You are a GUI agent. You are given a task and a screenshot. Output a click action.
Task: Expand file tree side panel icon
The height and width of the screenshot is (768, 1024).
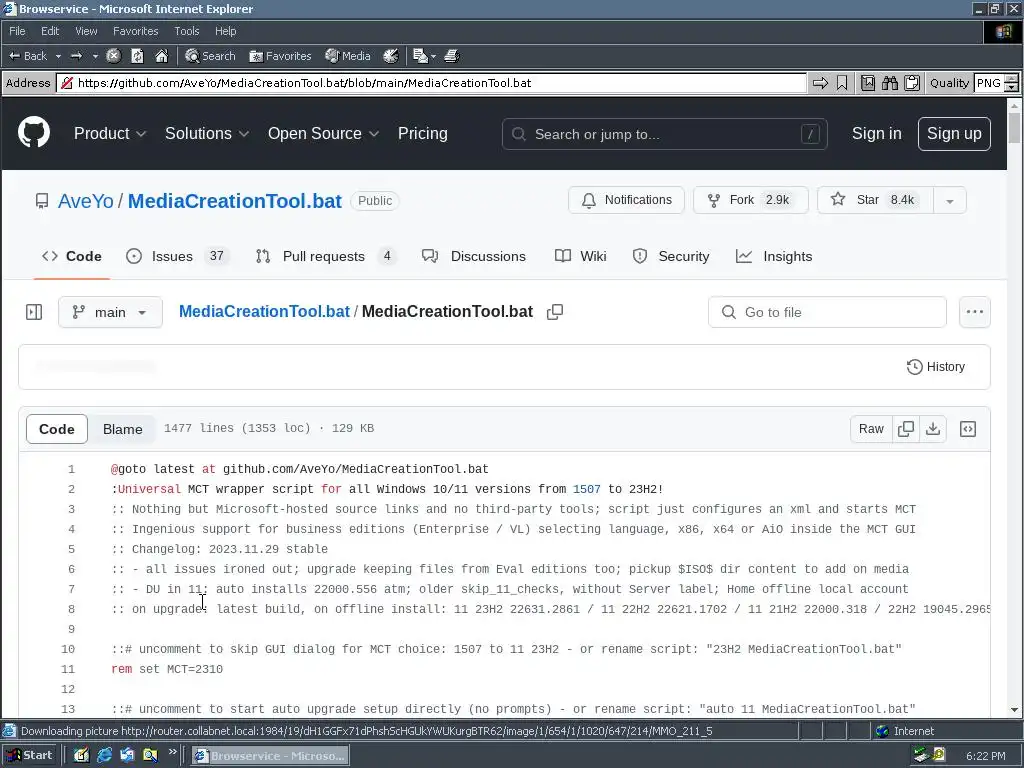[34, 312]
